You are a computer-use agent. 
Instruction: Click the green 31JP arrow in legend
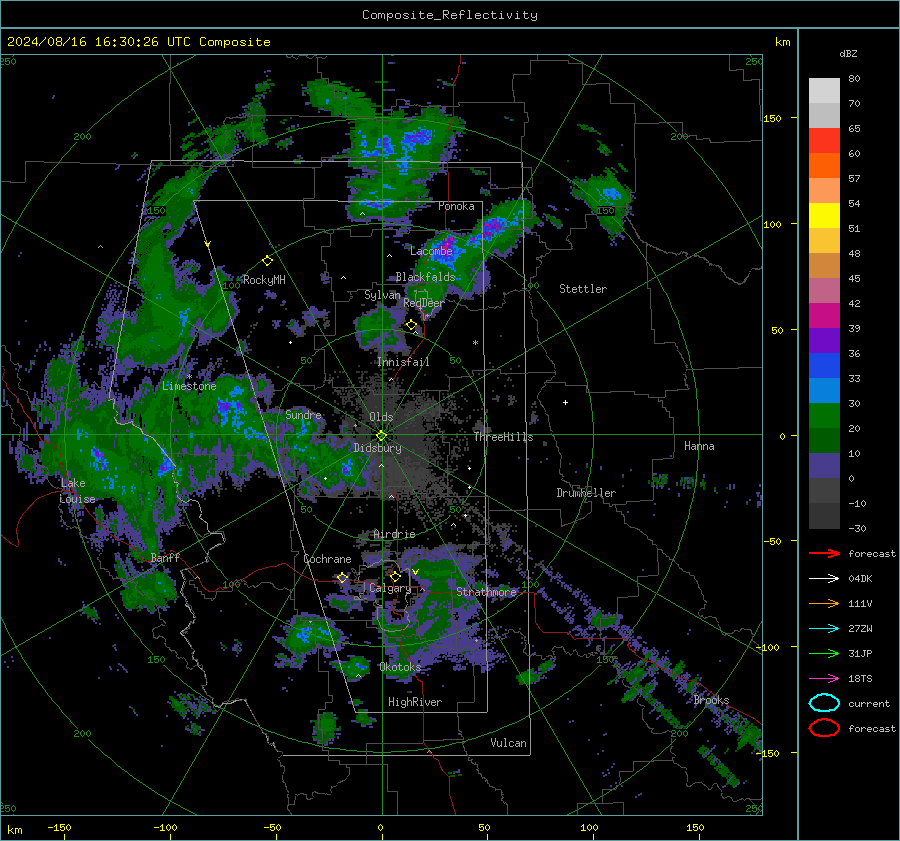click(x=824, y=653)
